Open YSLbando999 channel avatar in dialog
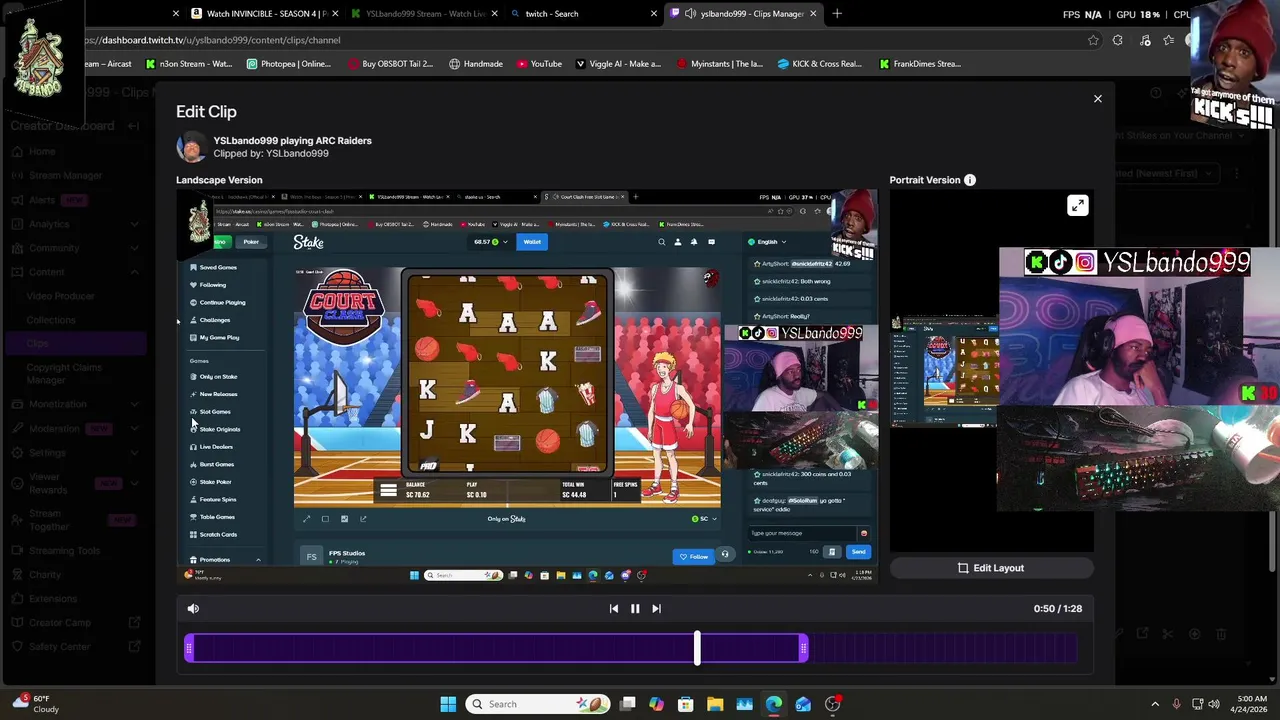The width and height of the screenshot is (1280, 720). 191,147
